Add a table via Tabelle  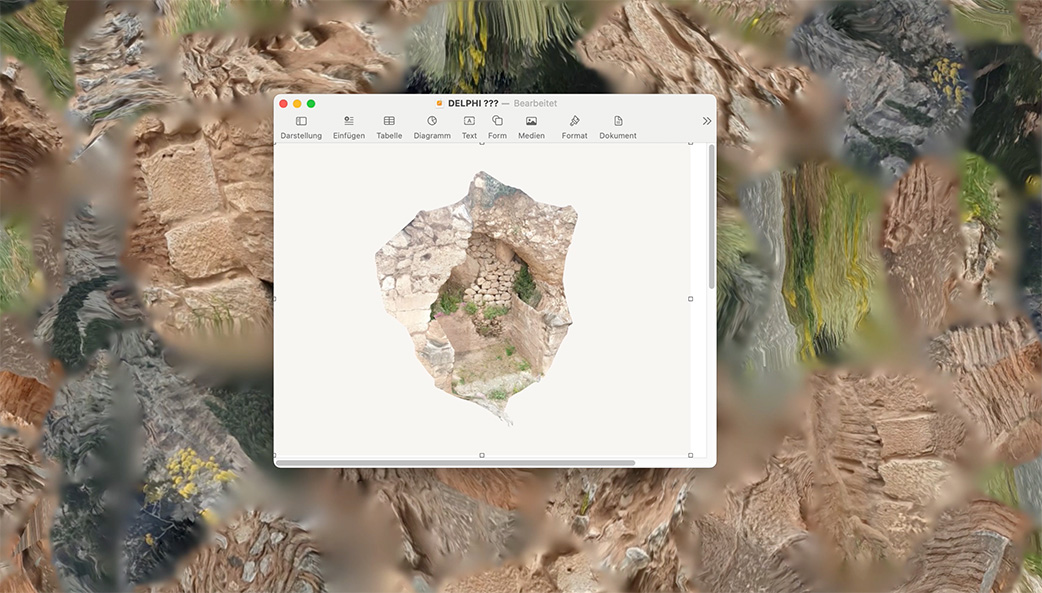[x=389, y=127]
